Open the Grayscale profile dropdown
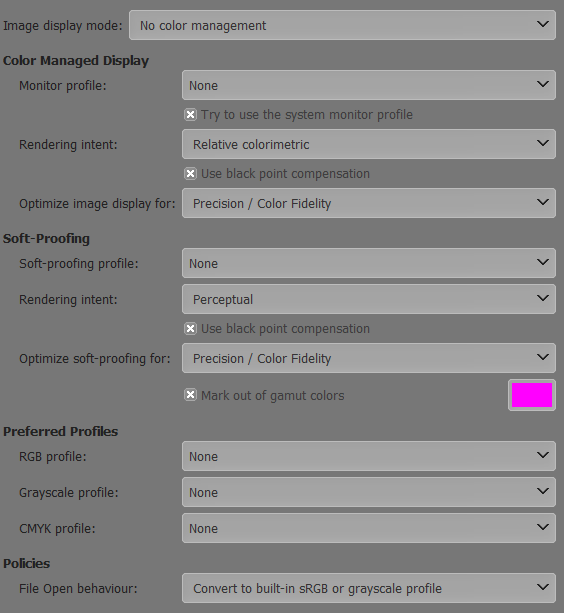 click(x=369, y=492)
